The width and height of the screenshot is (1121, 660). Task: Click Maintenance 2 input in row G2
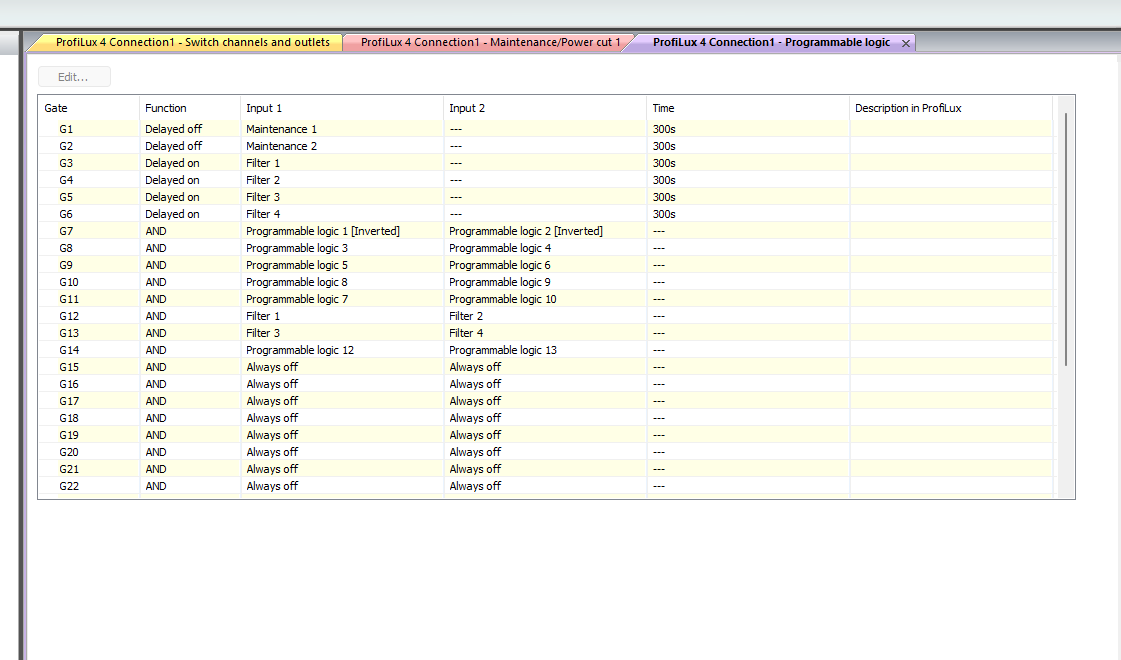[281, 146]
